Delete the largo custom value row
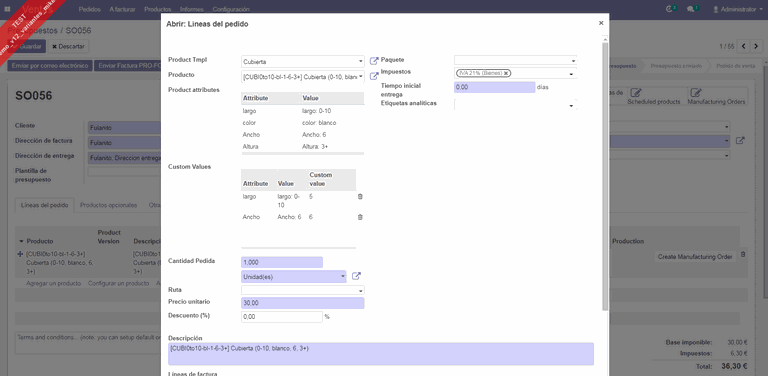Viewport: 768px width, 376px height. [x=360, y=196]
